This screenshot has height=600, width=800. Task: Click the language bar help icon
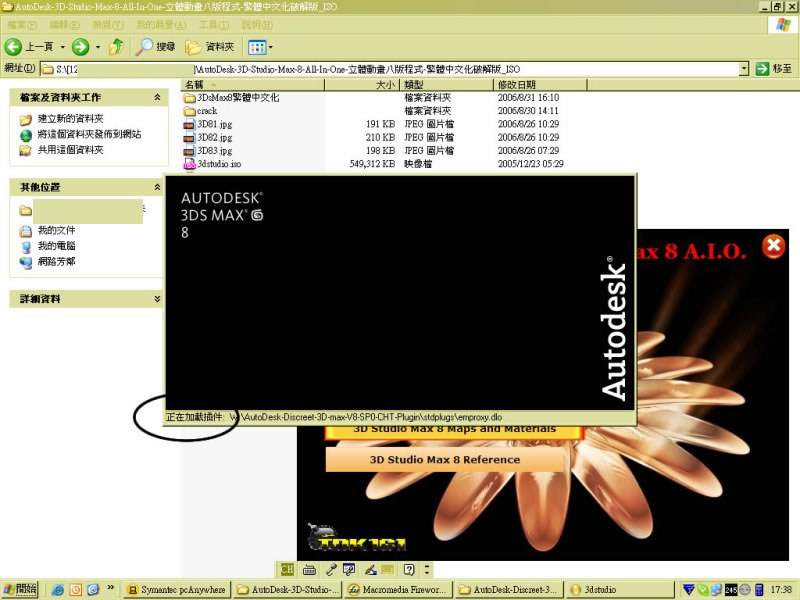pyautogui.click(x=409, y=569)
